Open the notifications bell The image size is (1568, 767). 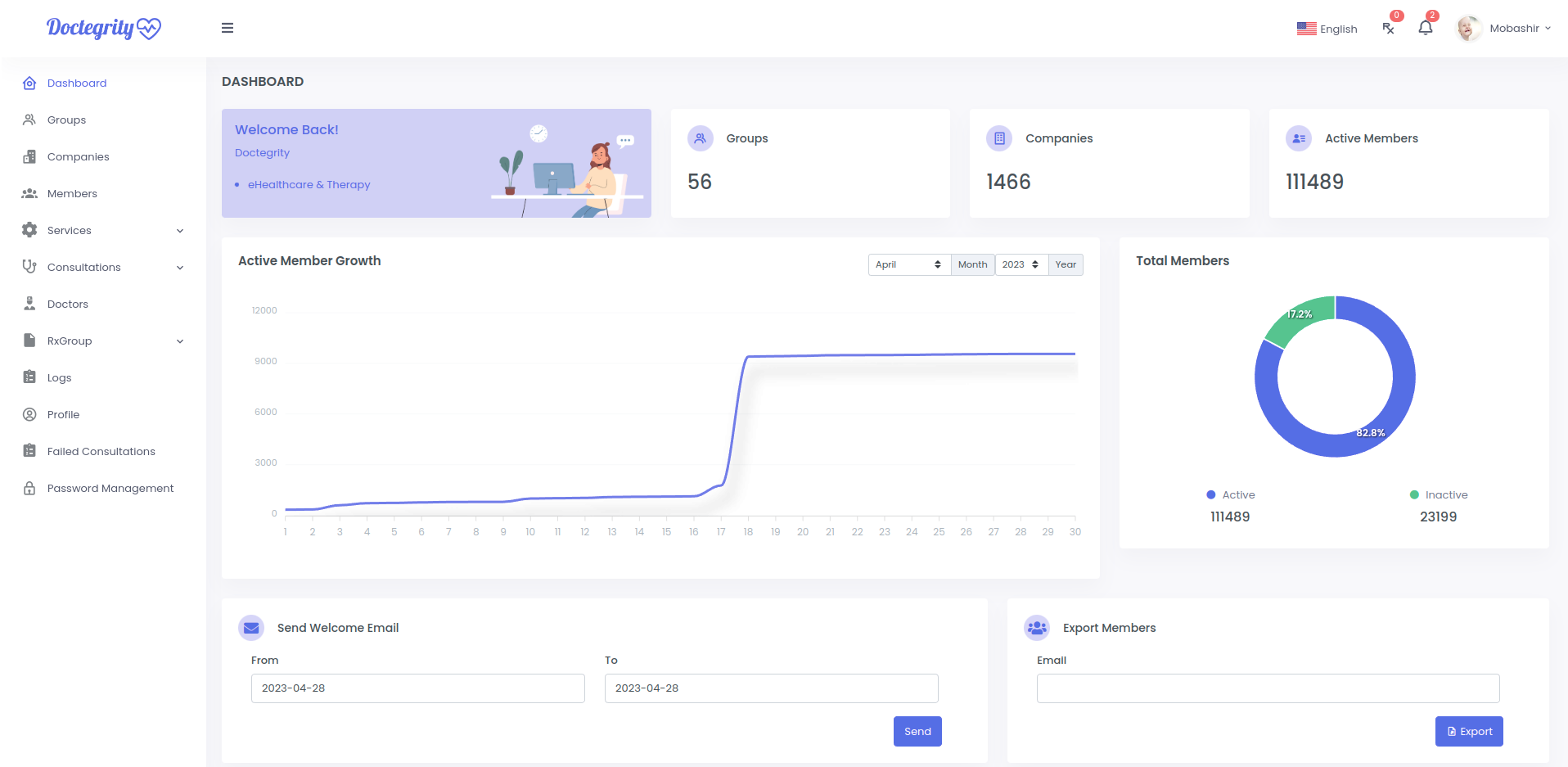[x=1426, y=28]
